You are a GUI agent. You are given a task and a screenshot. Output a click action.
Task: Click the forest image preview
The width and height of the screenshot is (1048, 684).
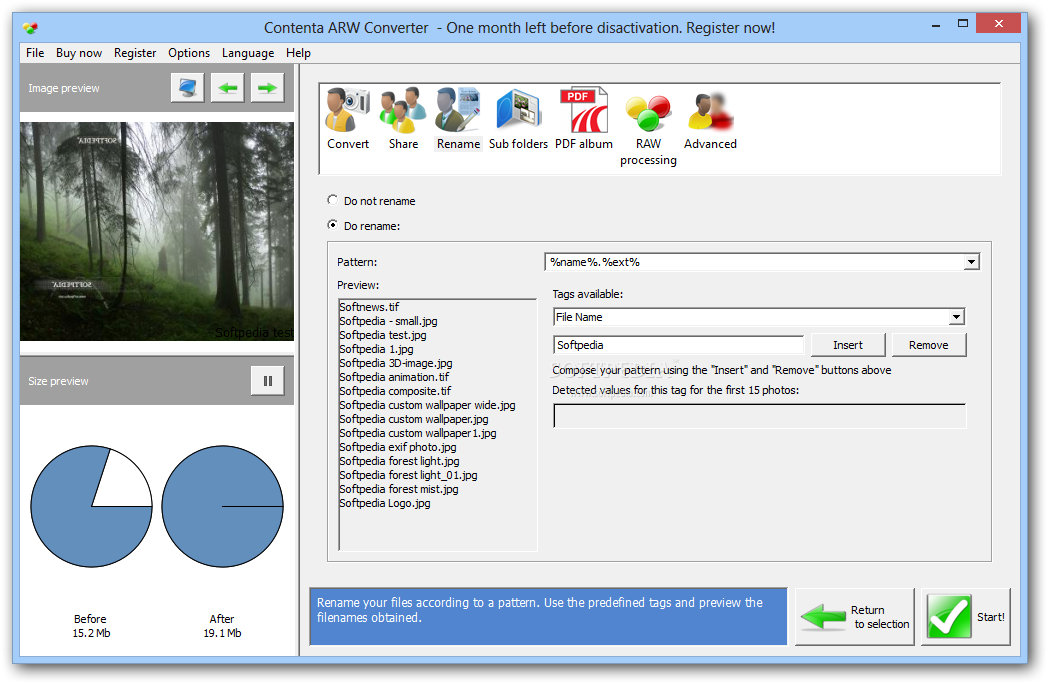(x=157, y=231)
